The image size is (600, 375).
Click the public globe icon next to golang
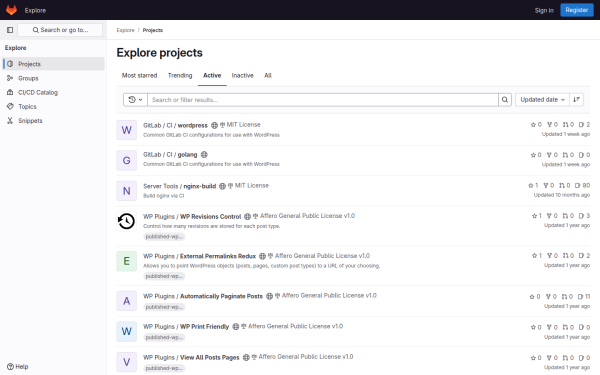204,155
